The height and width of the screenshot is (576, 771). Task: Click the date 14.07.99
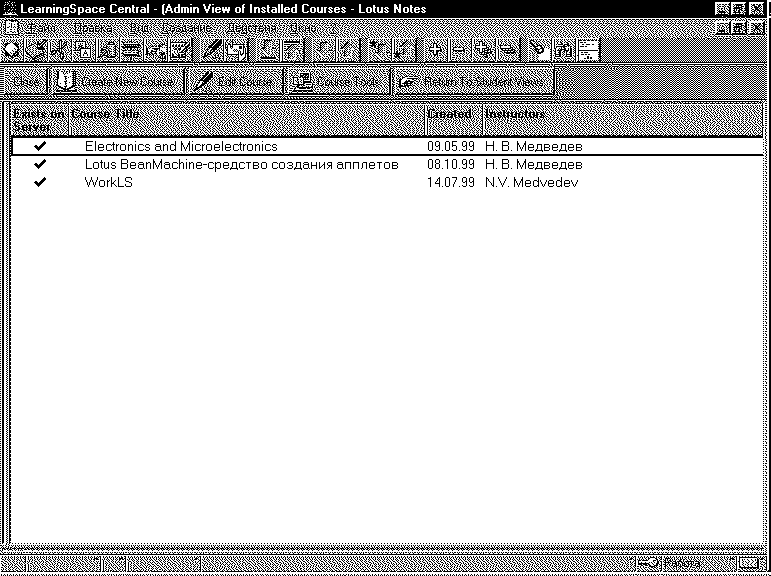tap(451, 182)
